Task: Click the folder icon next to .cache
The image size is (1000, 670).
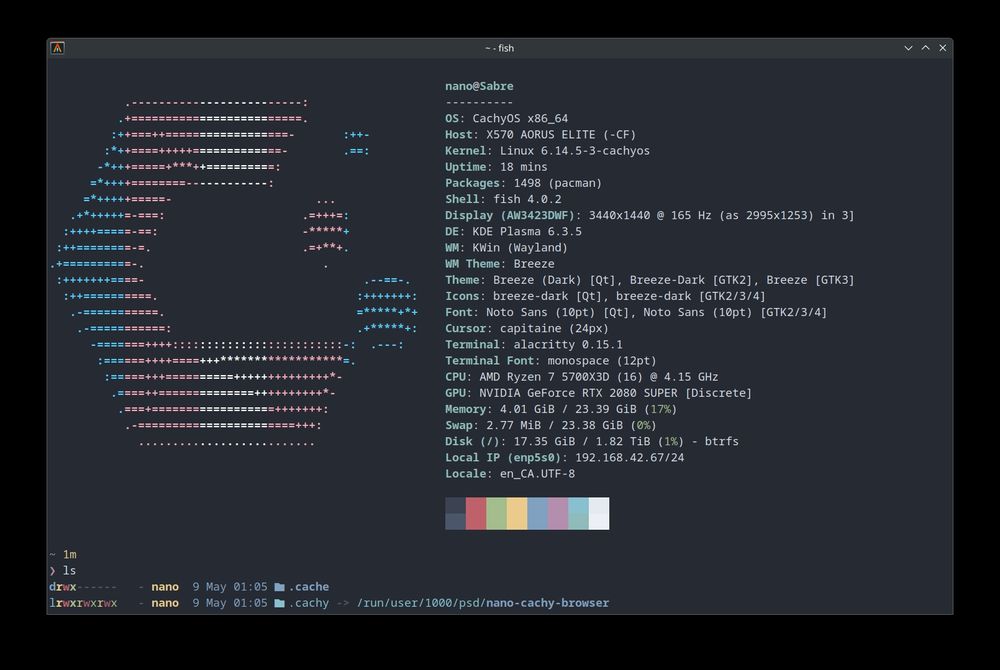Action: (279, 586)
